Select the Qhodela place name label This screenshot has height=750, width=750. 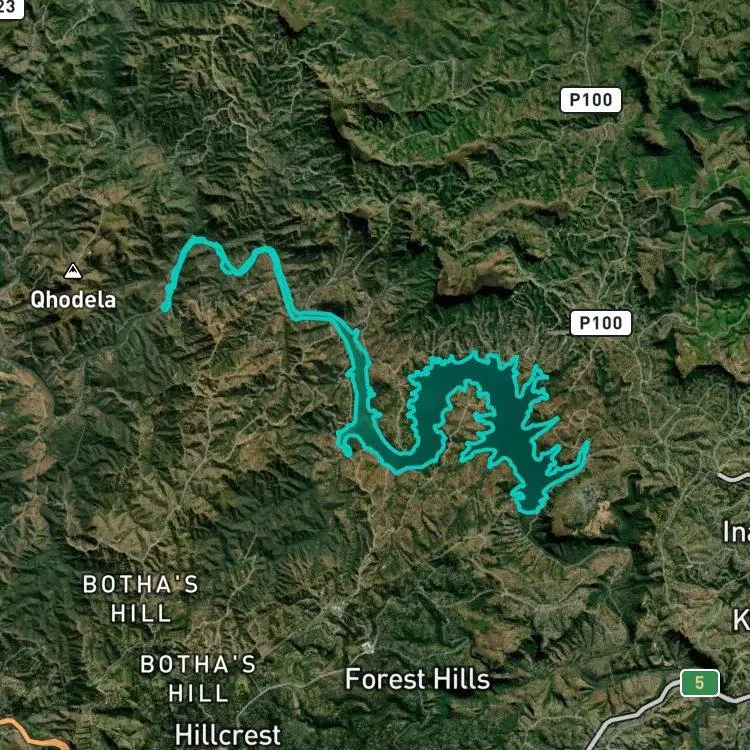73,300
